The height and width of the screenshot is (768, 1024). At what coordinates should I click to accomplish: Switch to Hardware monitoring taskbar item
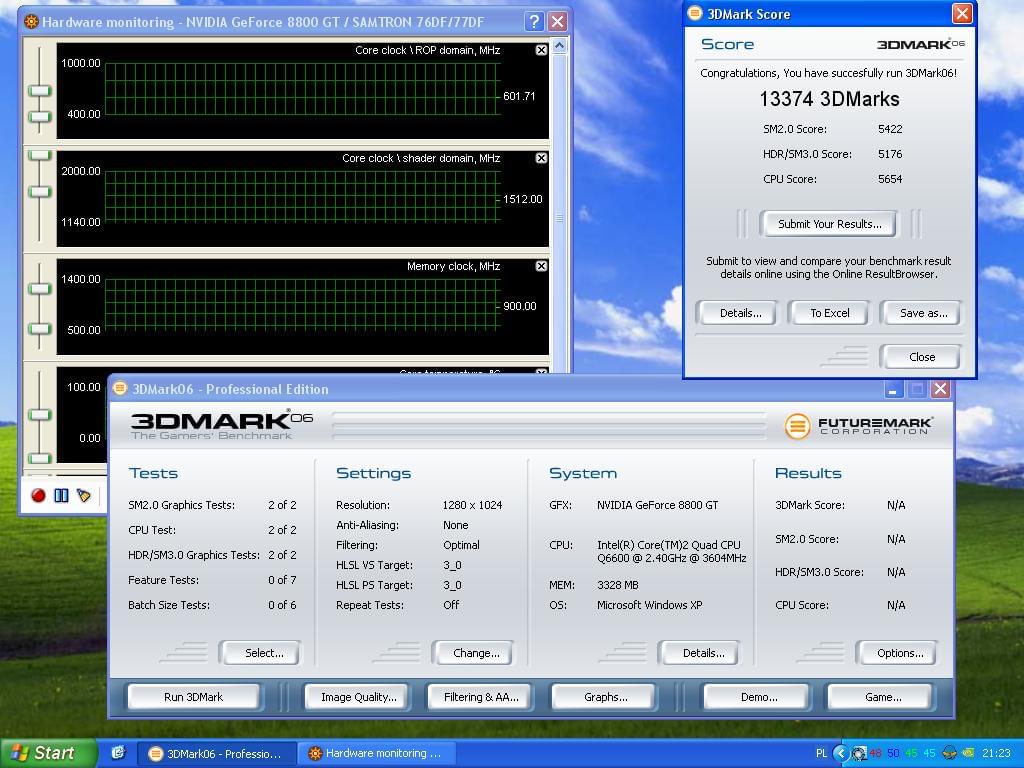click(x=377, y=753)
